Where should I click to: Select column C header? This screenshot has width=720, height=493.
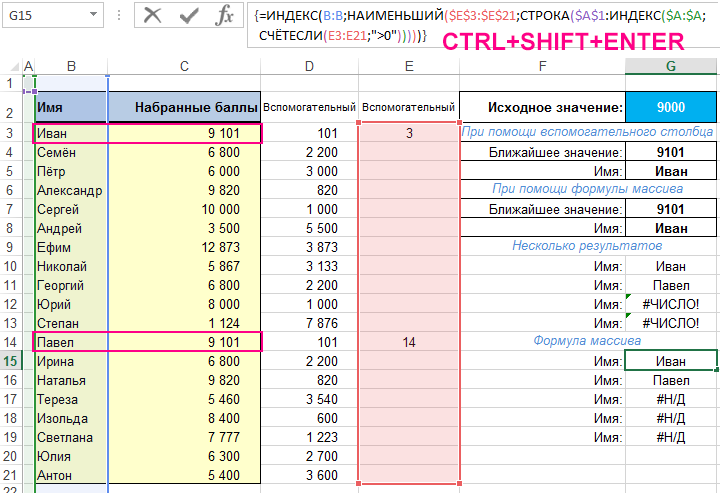pyautogui.click(x=184, y=66)
